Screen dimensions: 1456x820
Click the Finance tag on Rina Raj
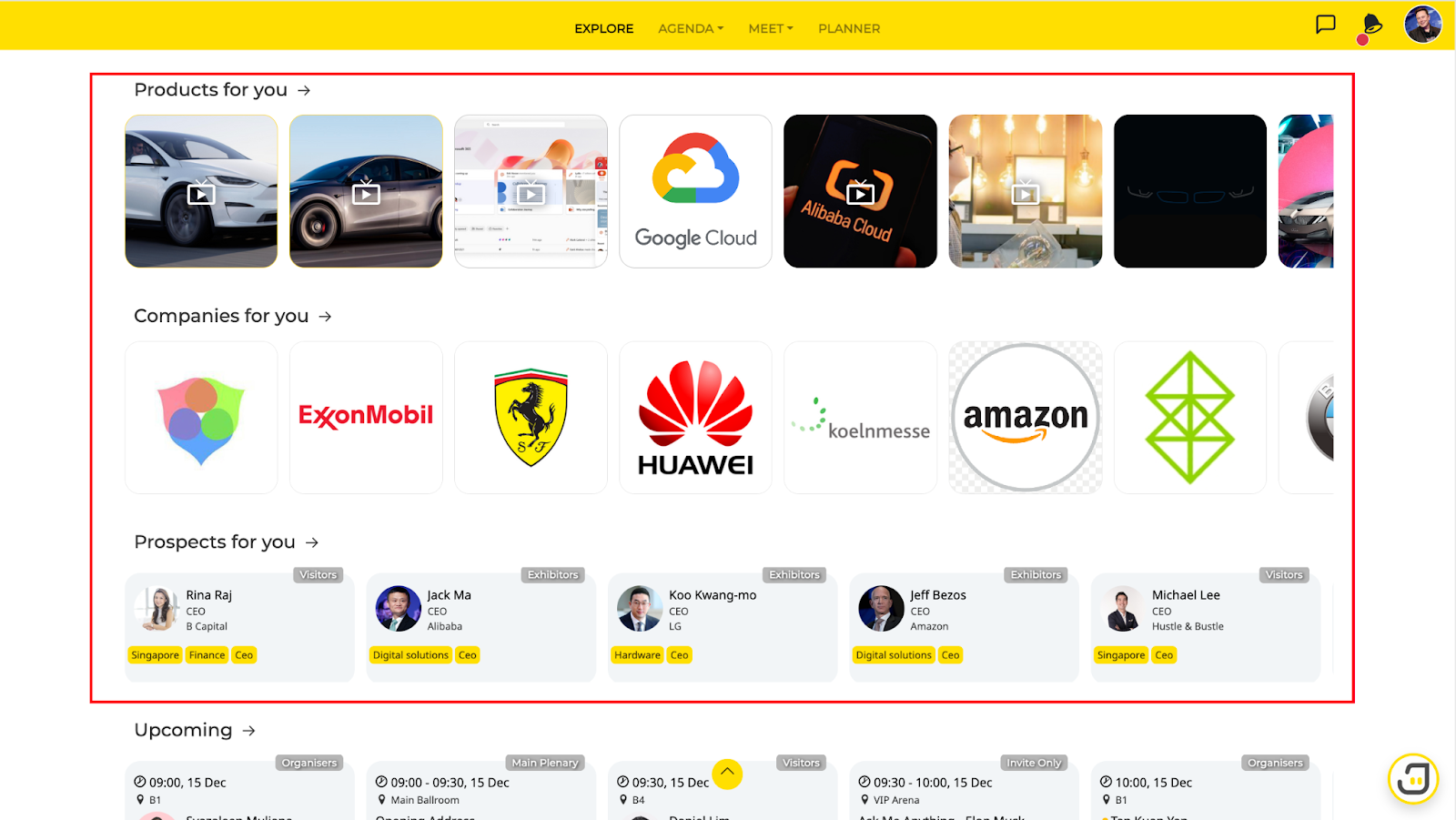click(207, 655)
